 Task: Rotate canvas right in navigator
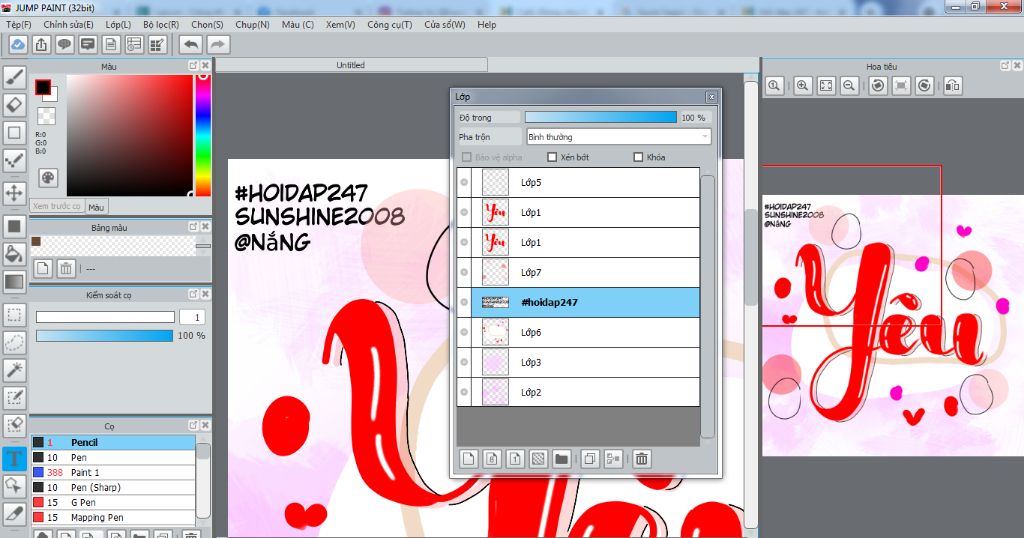tap(924, 86)
